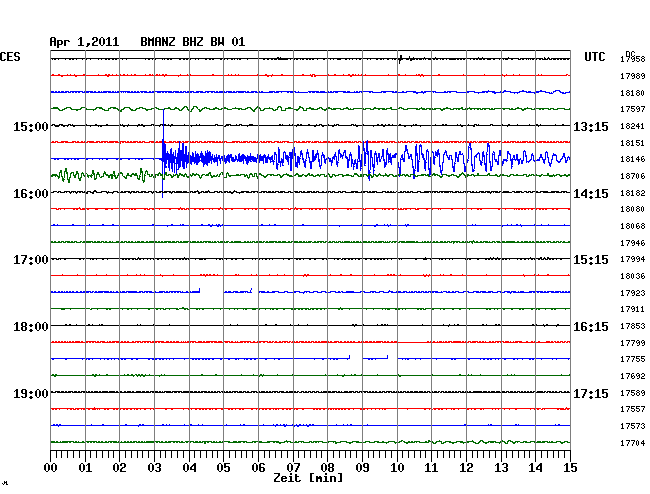Click the 01 minute axis label
This screenshot has height=494, width=650.
[85, 468]
